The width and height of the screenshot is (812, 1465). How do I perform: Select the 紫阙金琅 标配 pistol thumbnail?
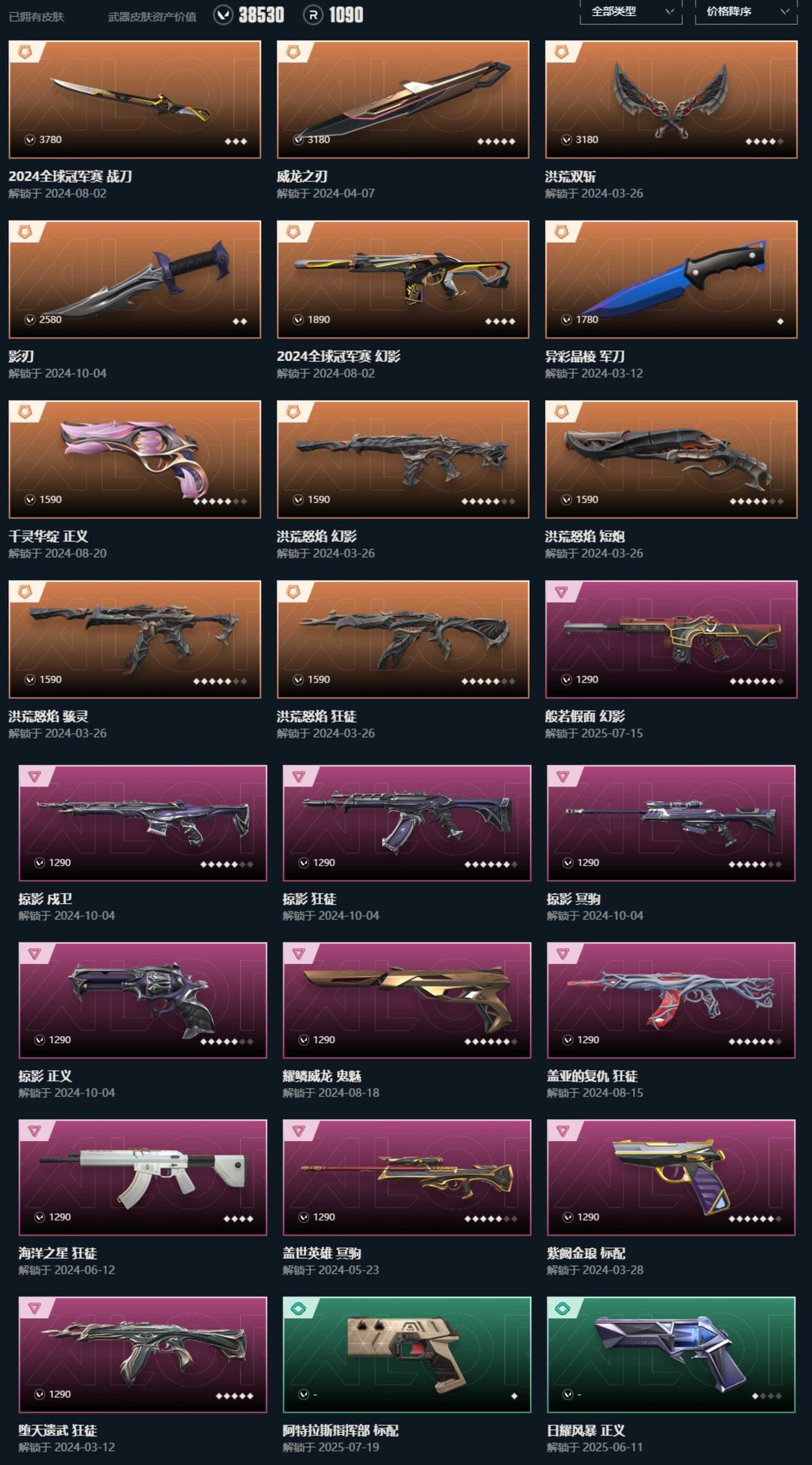(671, 1177)
